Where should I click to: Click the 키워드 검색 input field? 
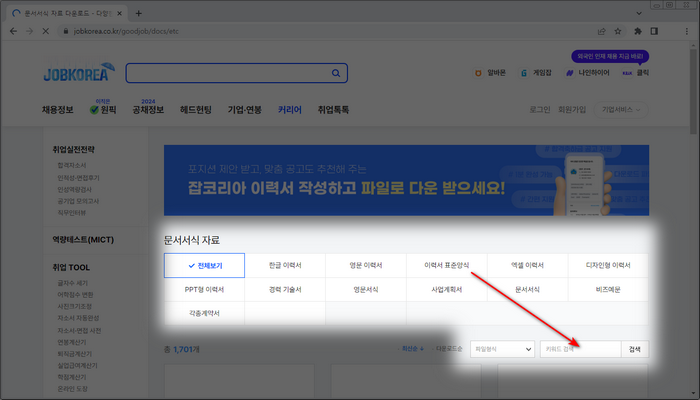pyautogui.click(x=580, y=349)
